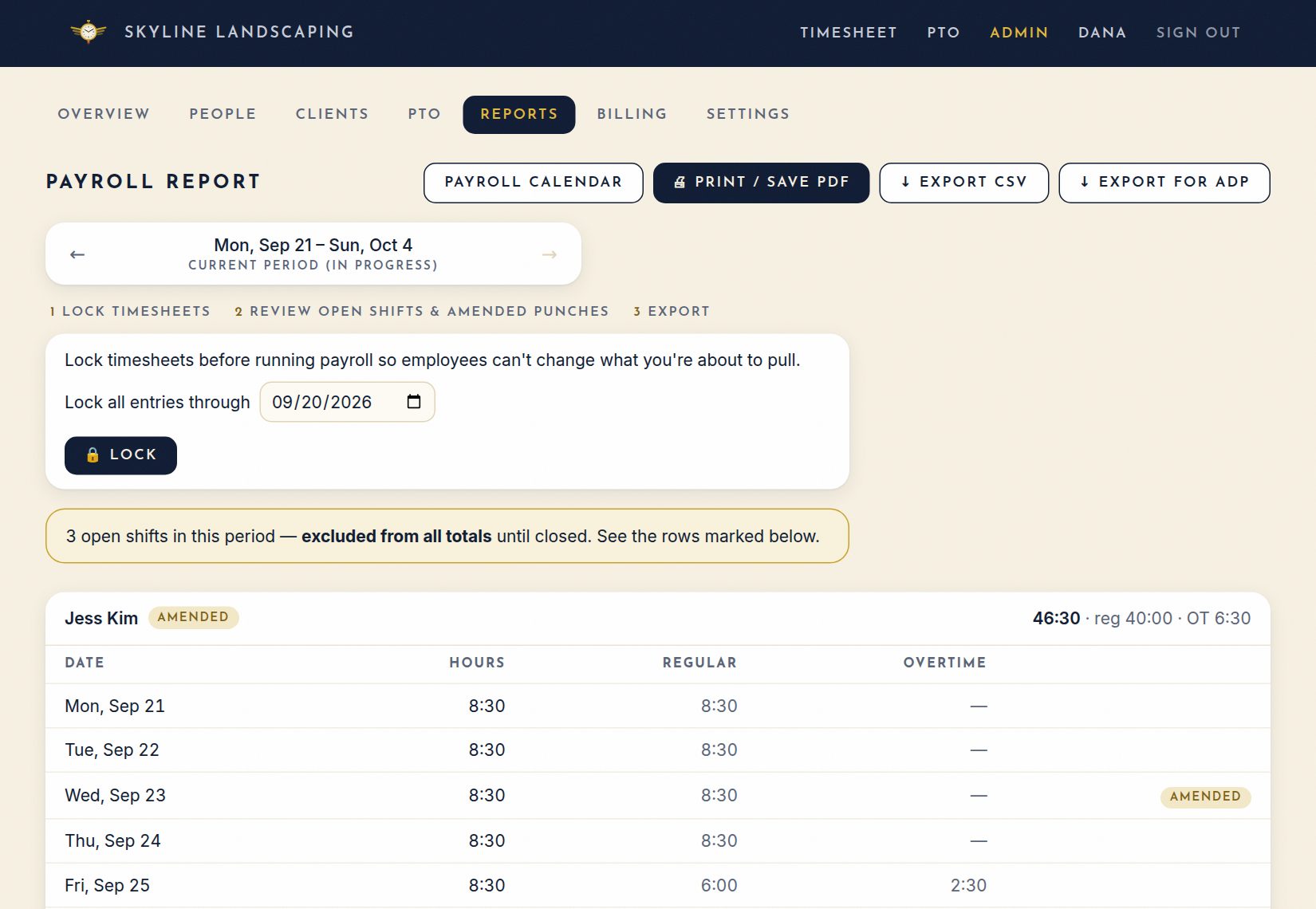Click the Lock button
1316x909 pixels.
click(x=120, y=455)
